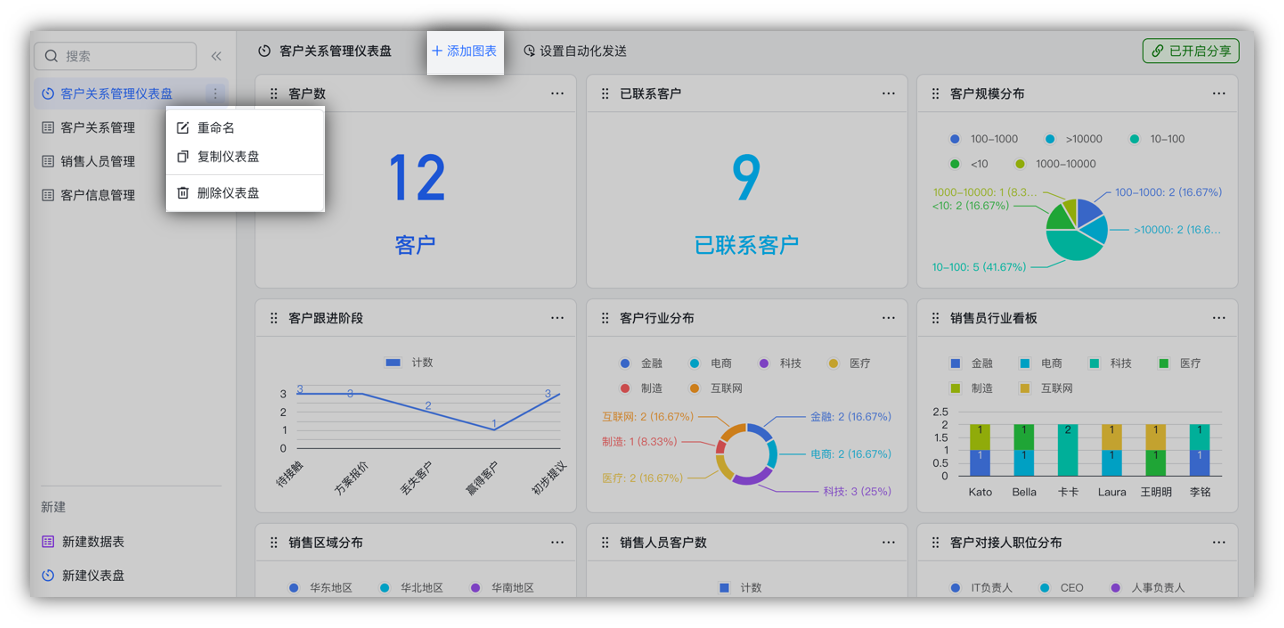Viewport: 1284px width, 628px height.
Task: Click the drag handle of 客户数 card
Action: (x=274, y=94)
